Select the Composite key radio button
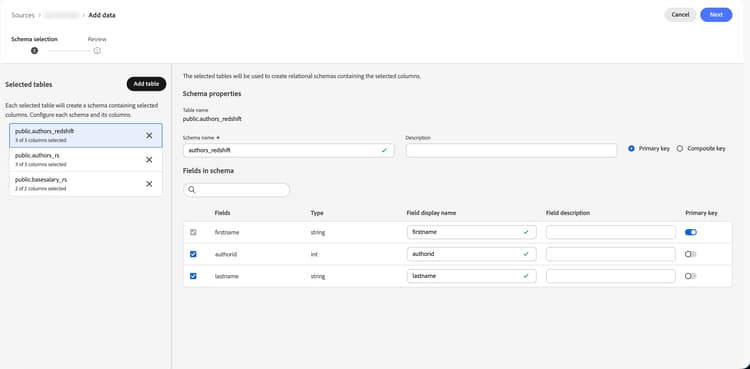The width and height of the screenshot is (750, 369). tap(680, 149)
